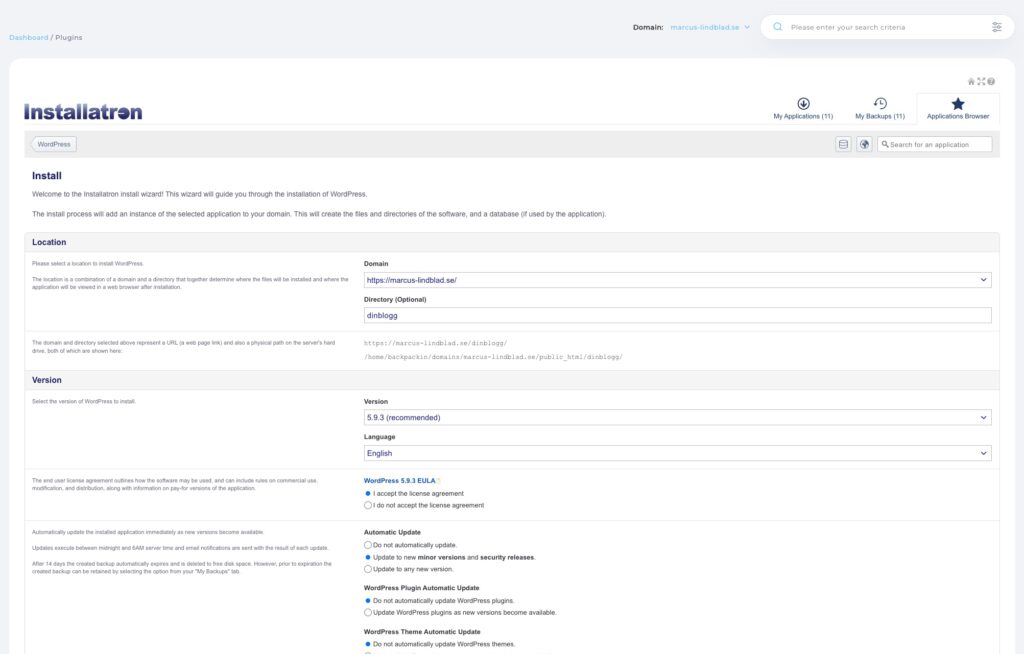Image resolution: width=1024 pixels, height=654 pixels.
Task: Open the My Applications (11) tab
Action: (x=803, y=108)
